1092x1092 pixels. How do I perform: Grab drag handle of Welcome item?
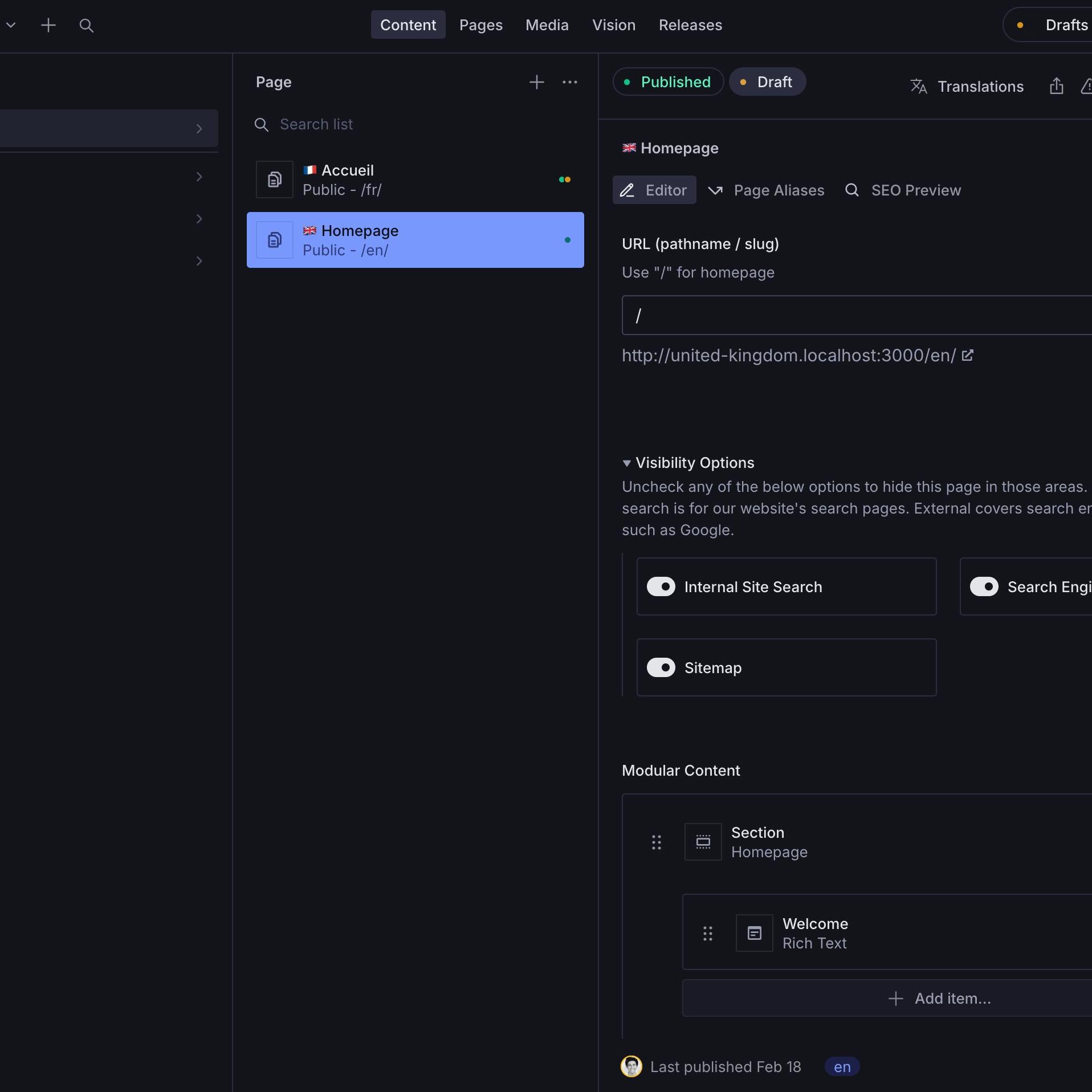[707, 933]
